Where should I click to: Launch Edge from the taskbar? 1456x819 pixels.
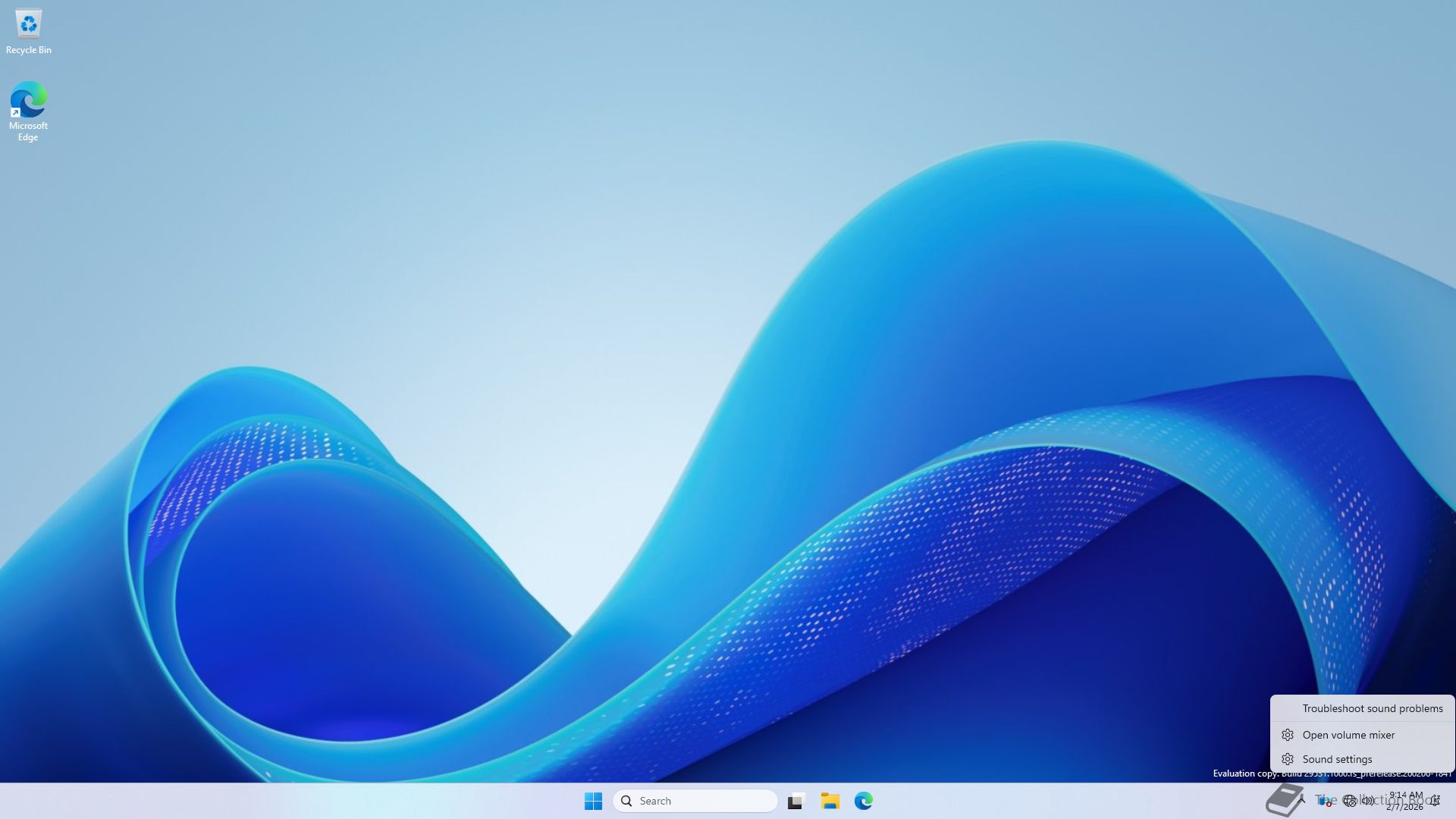[863, 801]
